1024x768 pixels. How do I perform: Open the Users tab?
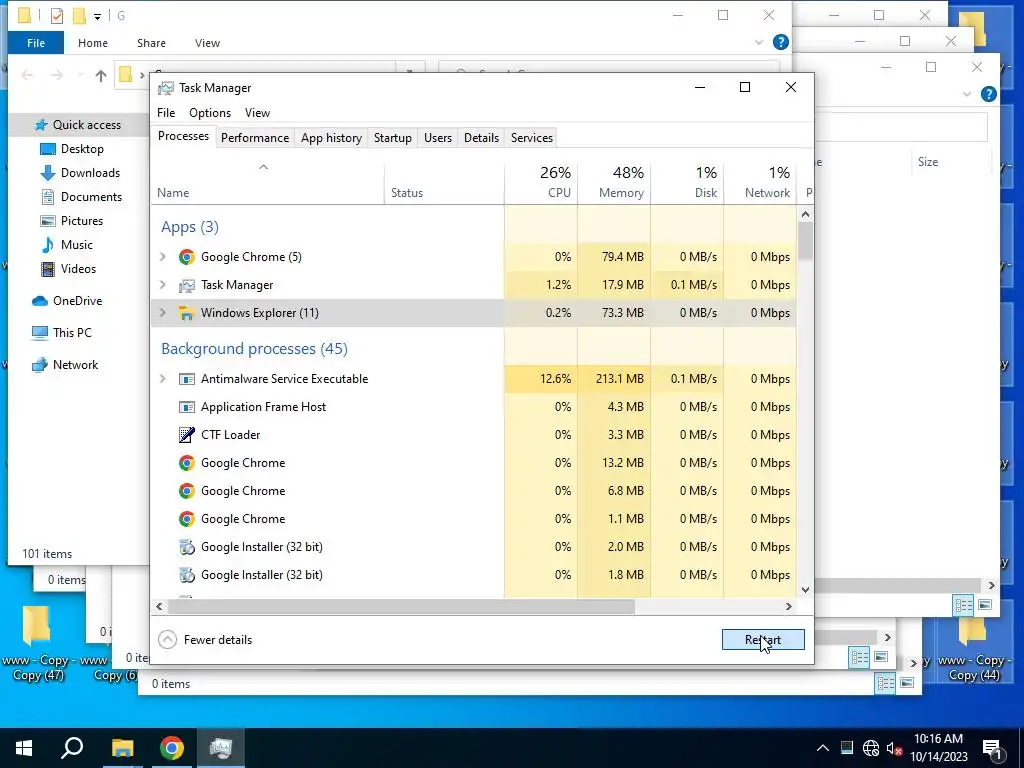click(438, 138)
